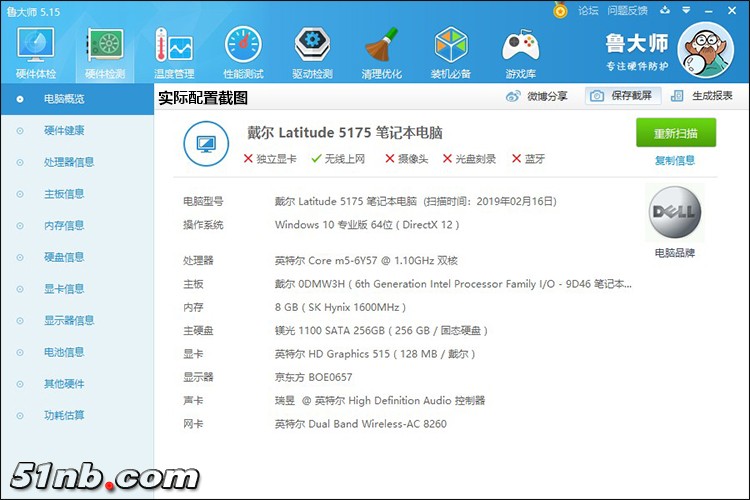This screenshot has height=500, width=750.
Task: Open the 清理优化 broom cleanup icon
Action: (x=381, y=52)
